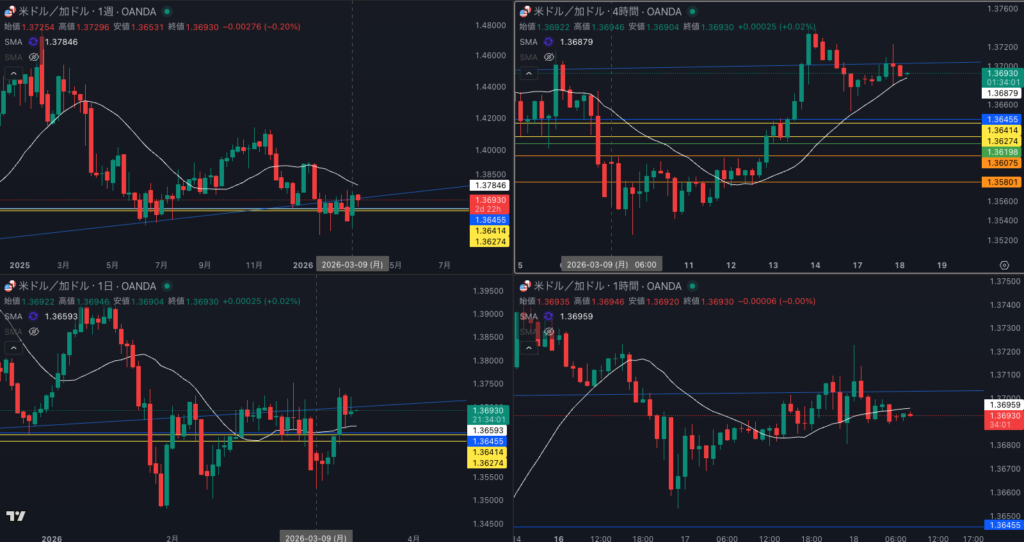Viewport: 1024px width, 542px height.
Task: Click the 1.35801 orange price label
Action: [x=1001, y=182]
